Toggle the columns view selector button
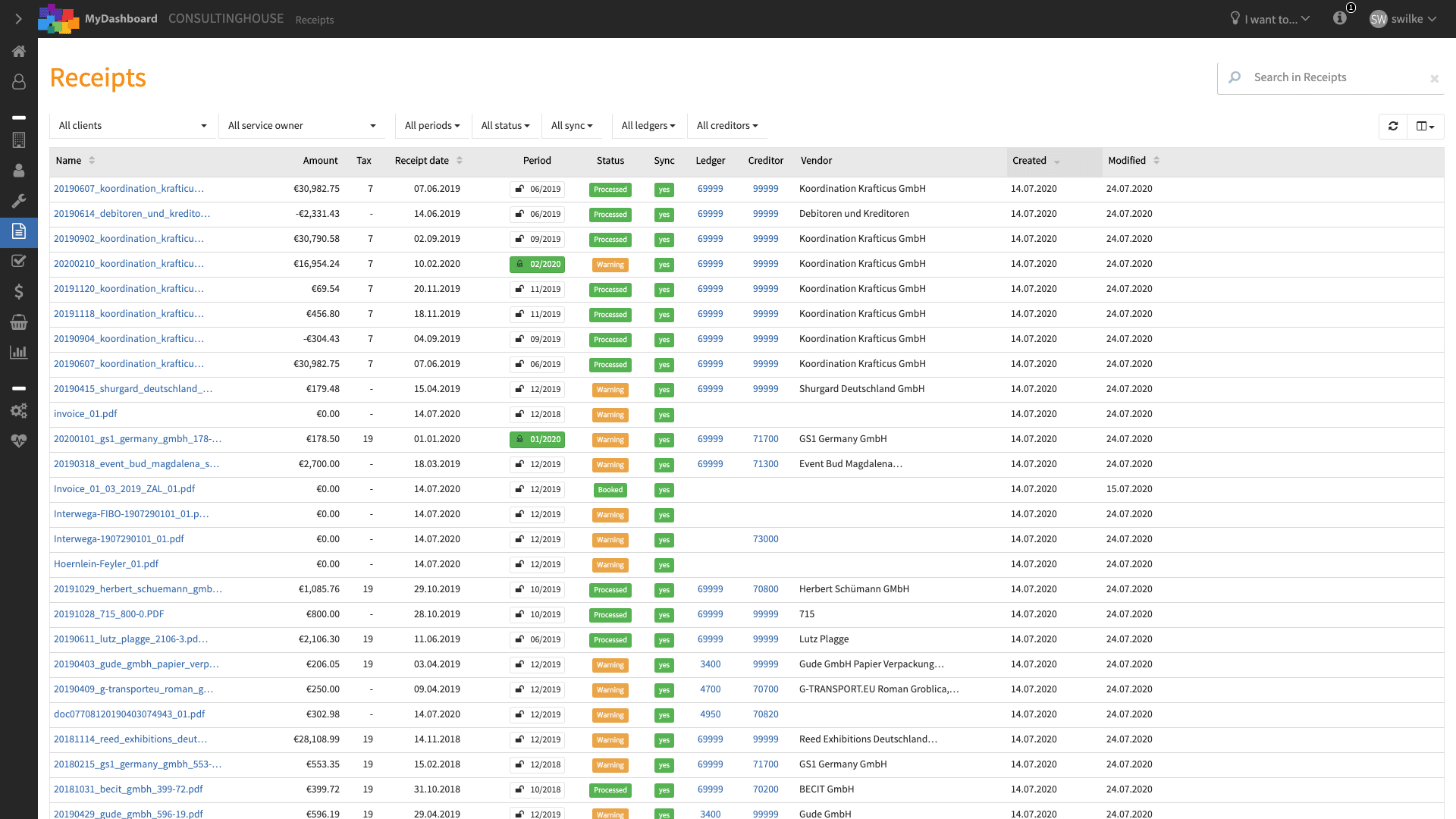The height and width of the screenshot is (819, 1456). click(1426, 126)
